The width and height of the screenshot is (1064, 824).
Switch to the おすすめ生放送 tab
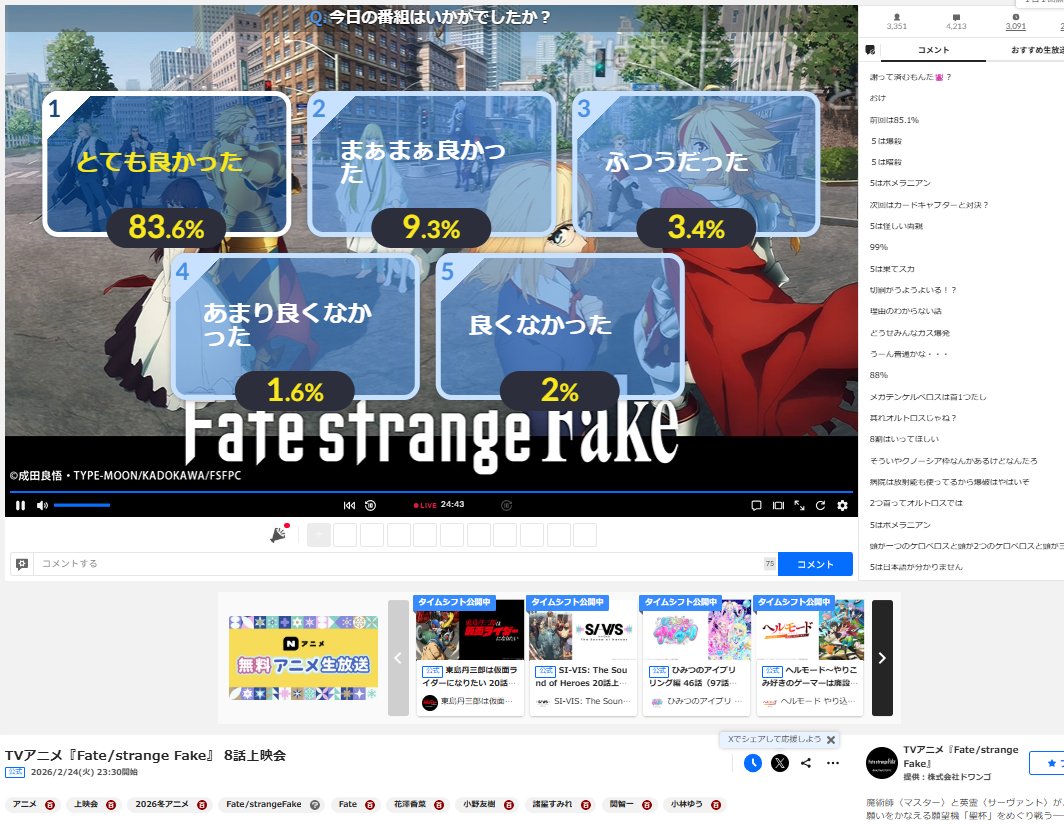click(x=1036, y=50)
